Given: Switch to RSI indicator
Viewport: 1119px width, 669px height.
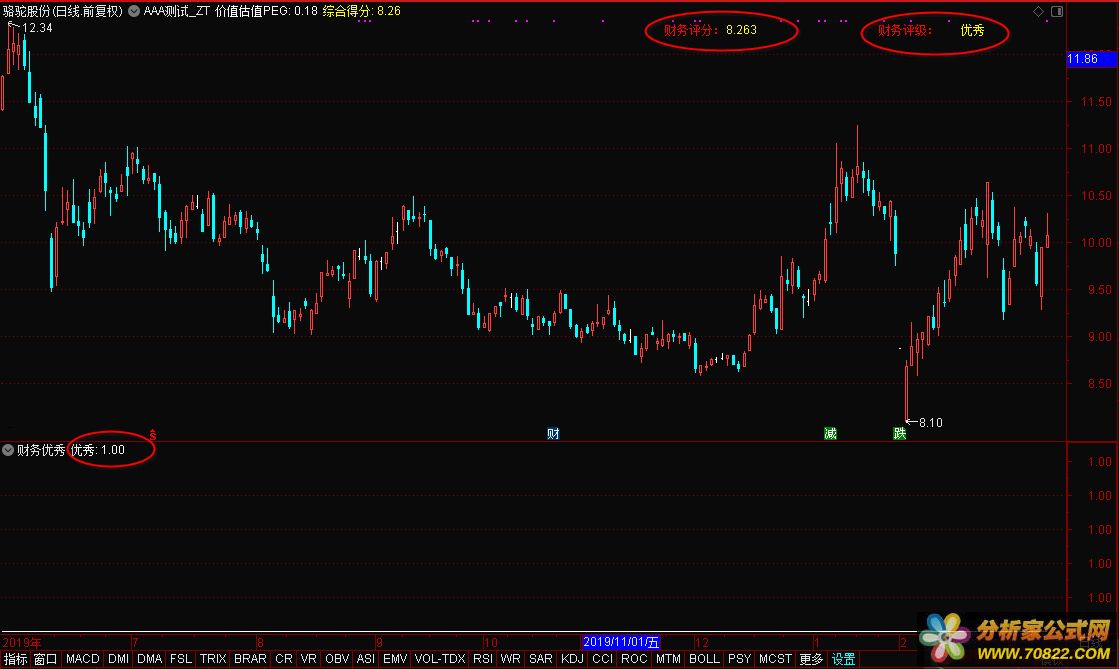Looking at the screenshot, I should coord(483,659).
